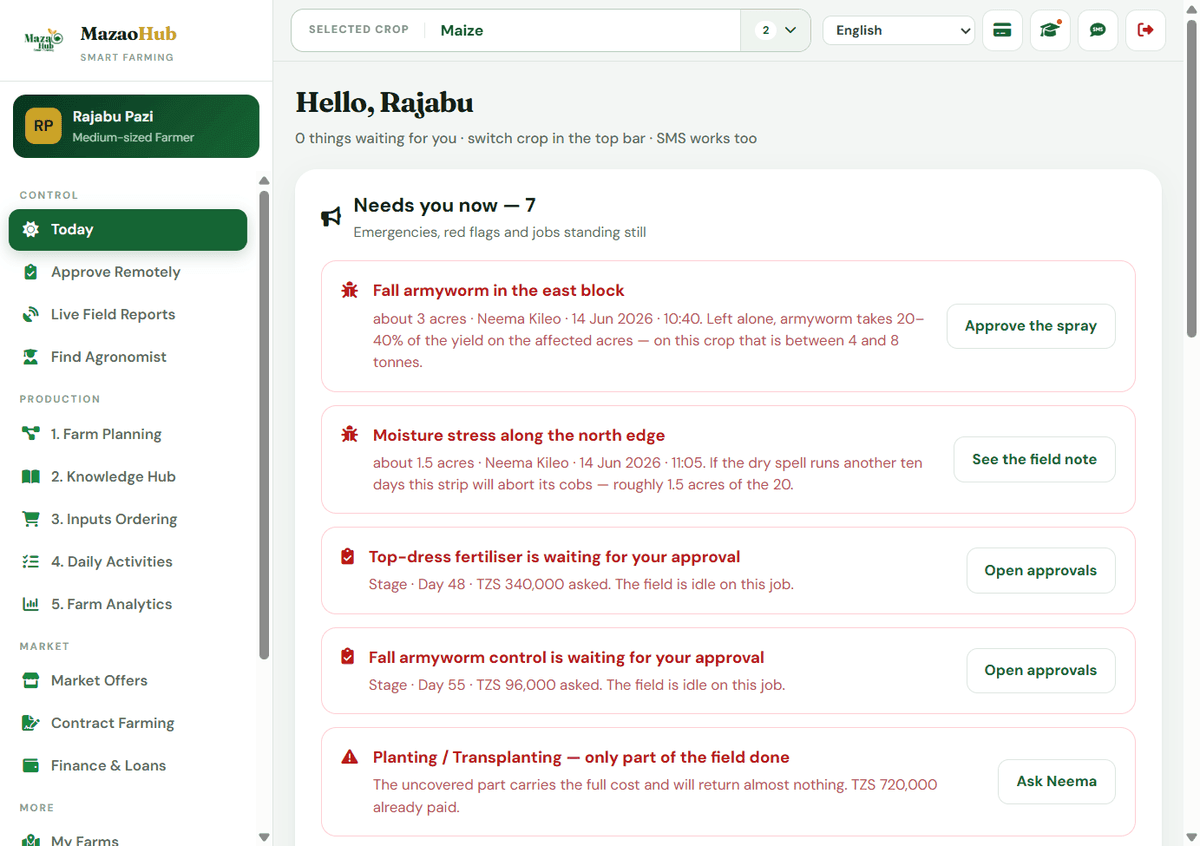Click the MazaoHub logo icon
The image size is (1200, 846).
43,40
